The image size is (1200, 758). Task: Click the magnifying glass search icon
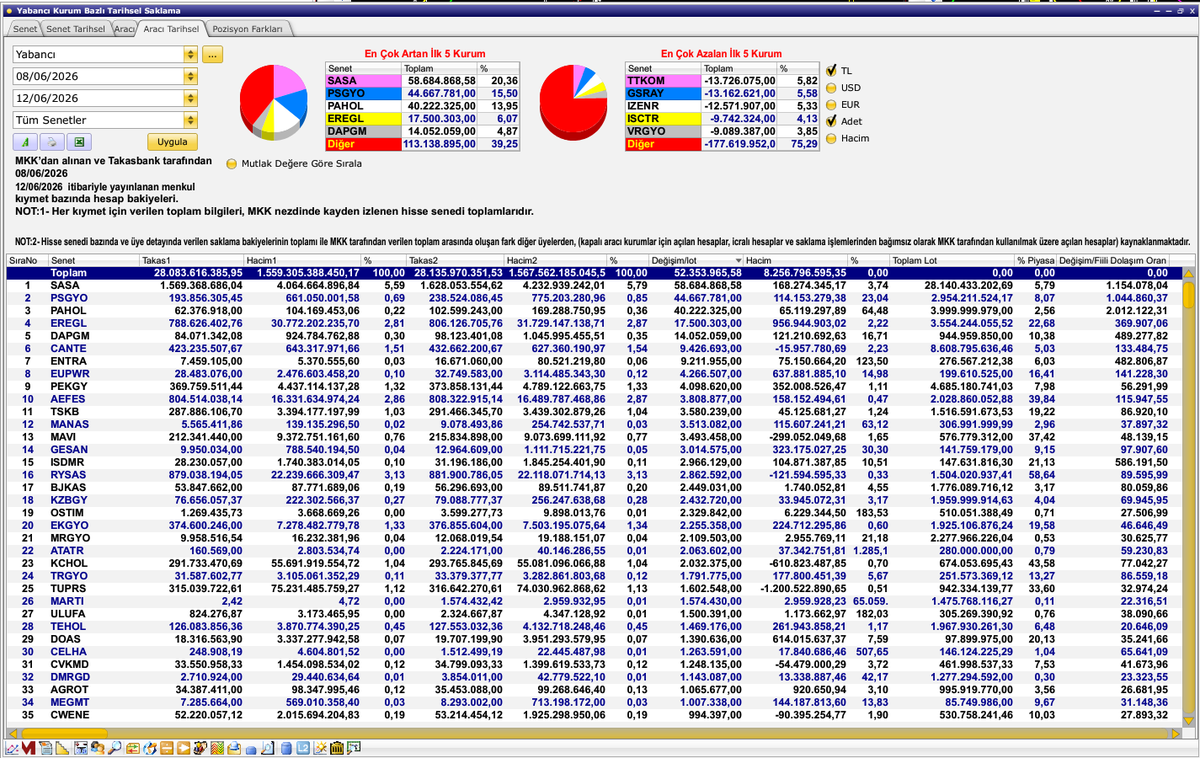115,748
